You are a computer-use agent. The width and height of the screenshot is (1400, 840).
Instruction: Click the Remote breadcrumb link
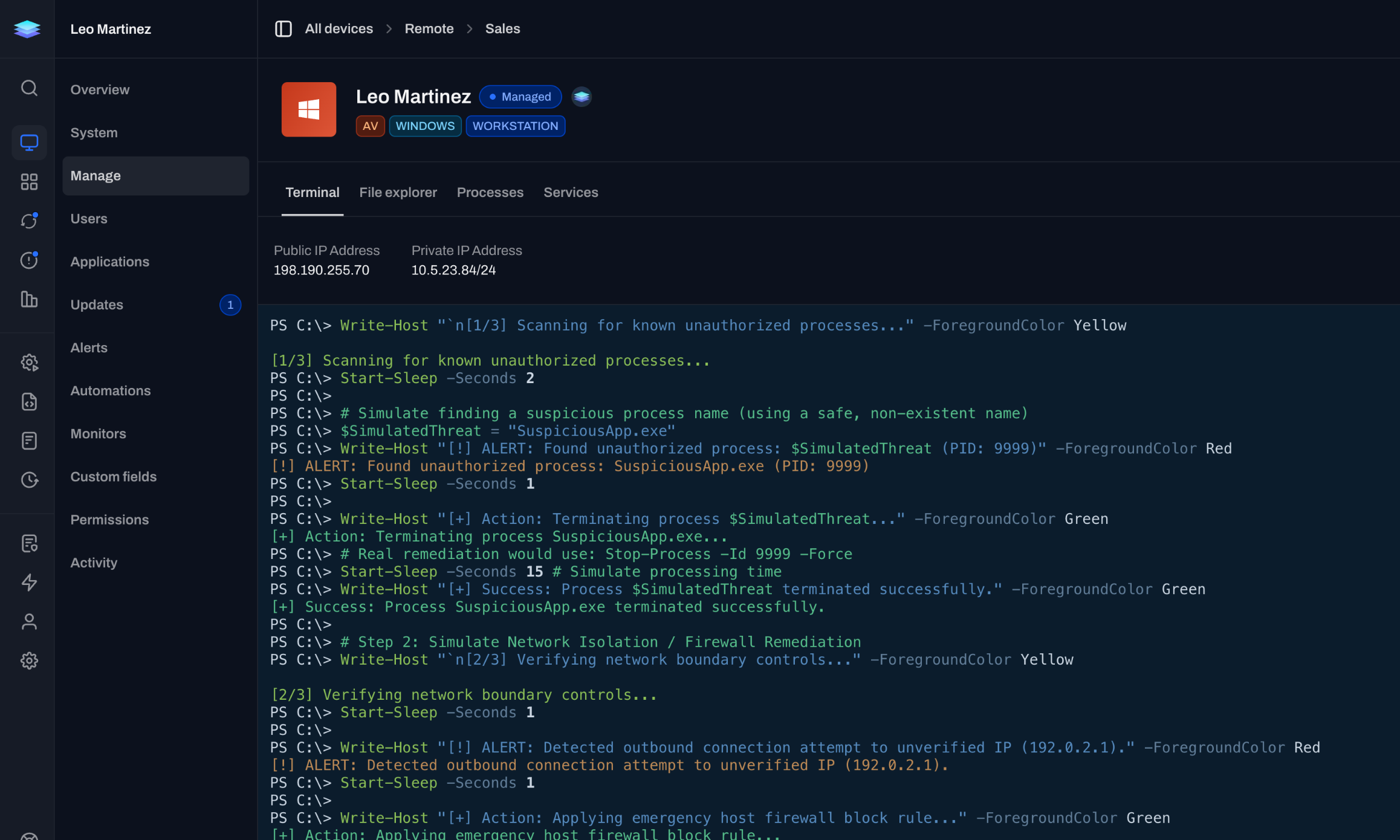pos(429,28)
